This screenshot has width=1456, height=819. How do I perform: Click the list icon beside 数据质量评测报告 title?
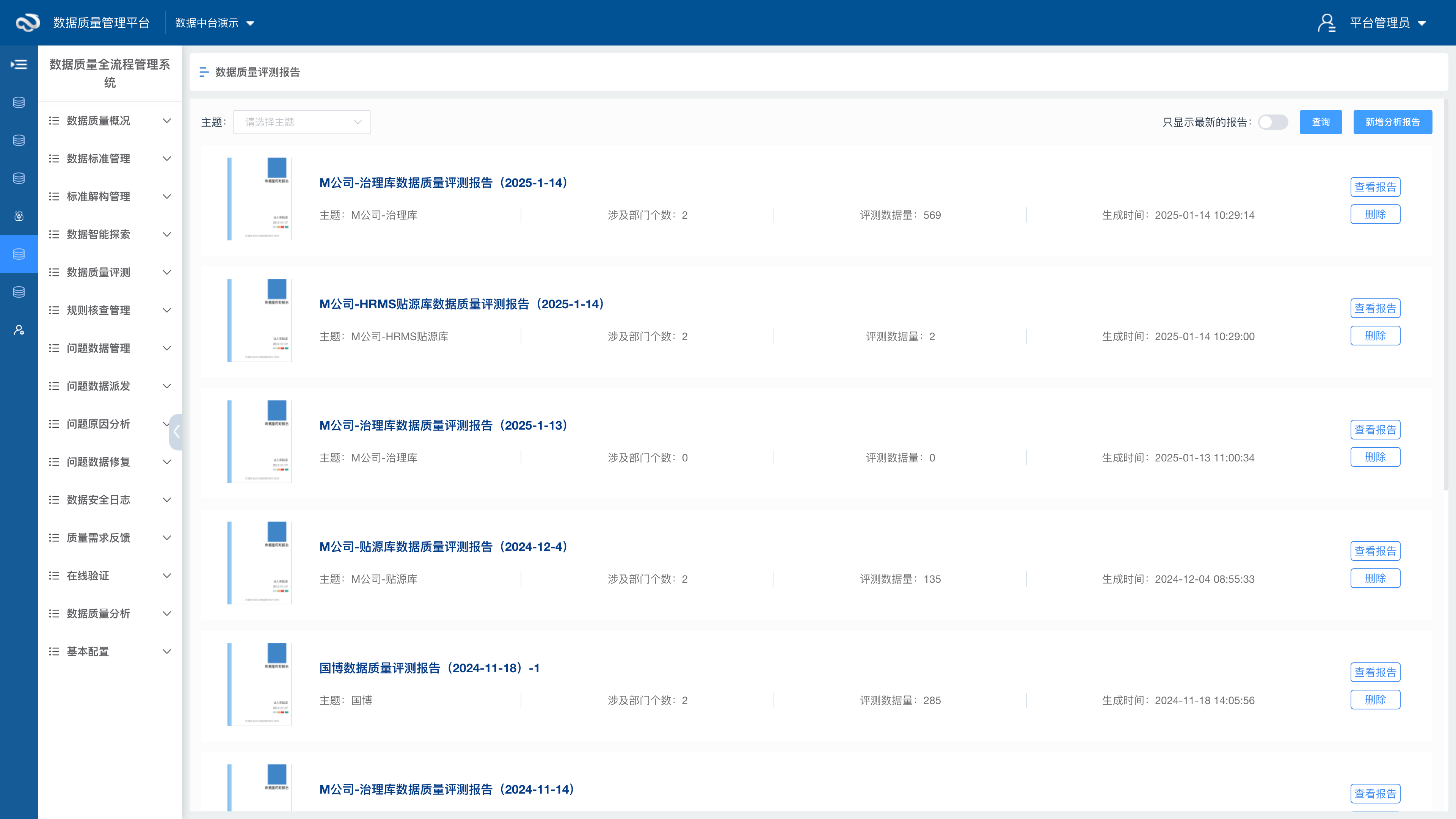[204, 72]
